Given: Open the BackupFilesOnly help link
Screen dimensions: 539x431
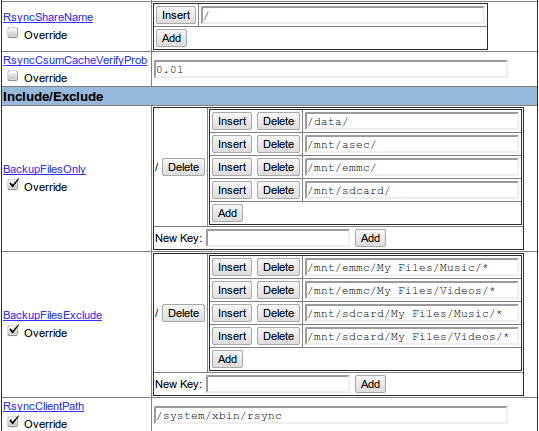Looking at the screenshot, I should [x=44, y=169].
